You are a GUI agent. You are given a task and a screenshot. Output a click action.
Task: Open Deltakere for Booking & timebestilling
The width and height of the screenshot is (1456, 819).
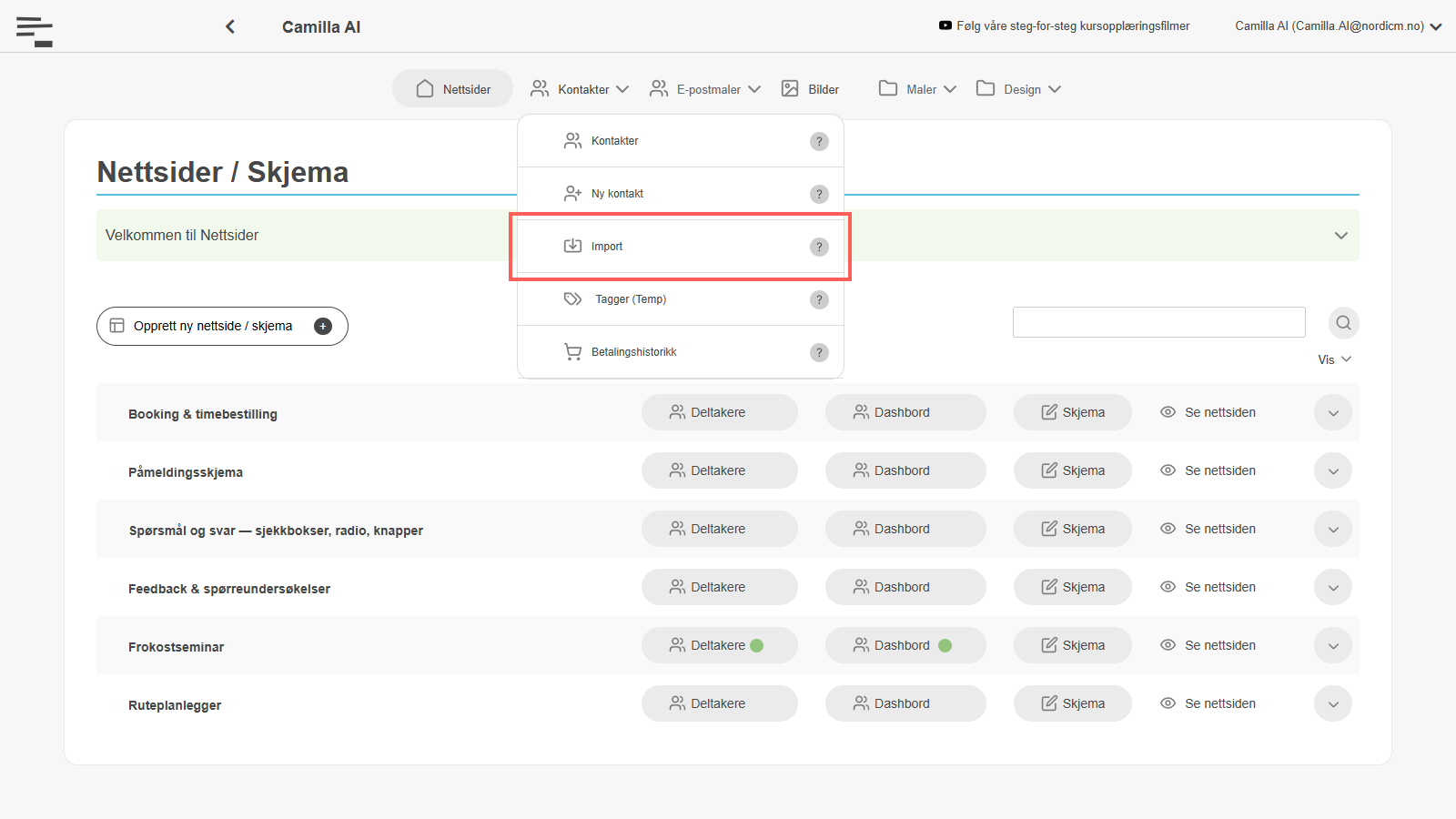click(720, 412)
